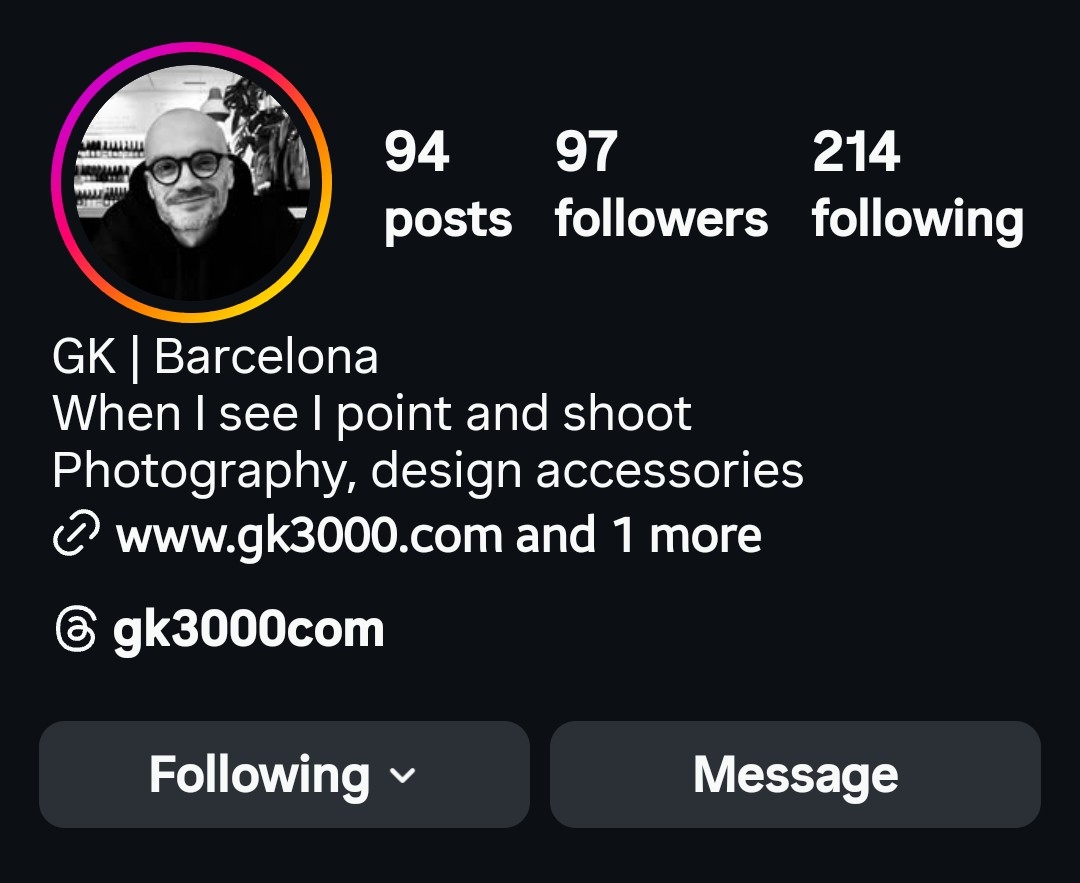View the story via profile picture
The image size is (1080, 883).
(191, 183)
